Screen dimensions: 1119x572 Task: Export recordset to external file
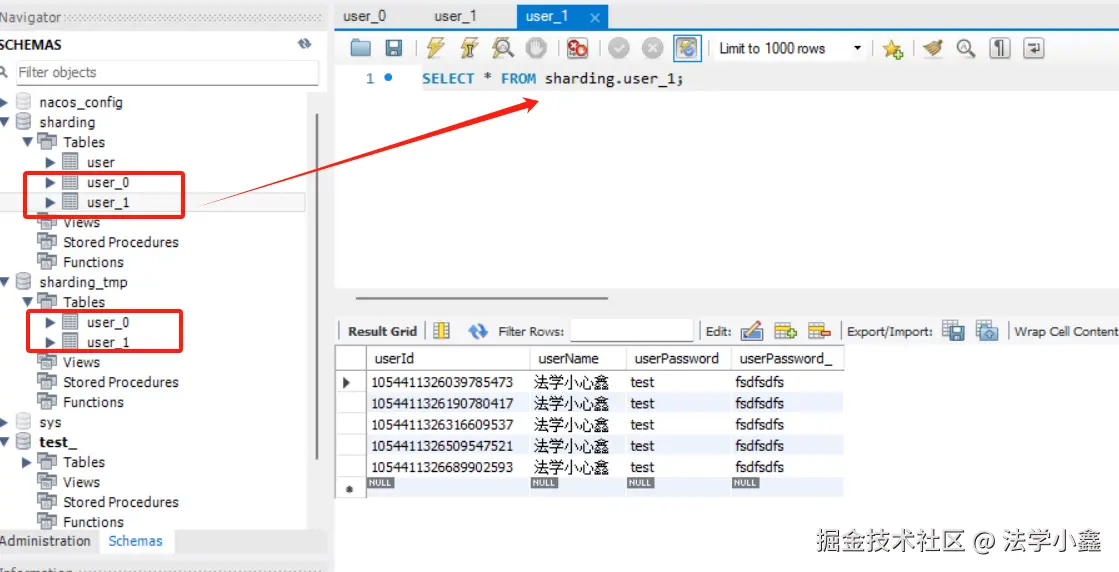[953, 330]
